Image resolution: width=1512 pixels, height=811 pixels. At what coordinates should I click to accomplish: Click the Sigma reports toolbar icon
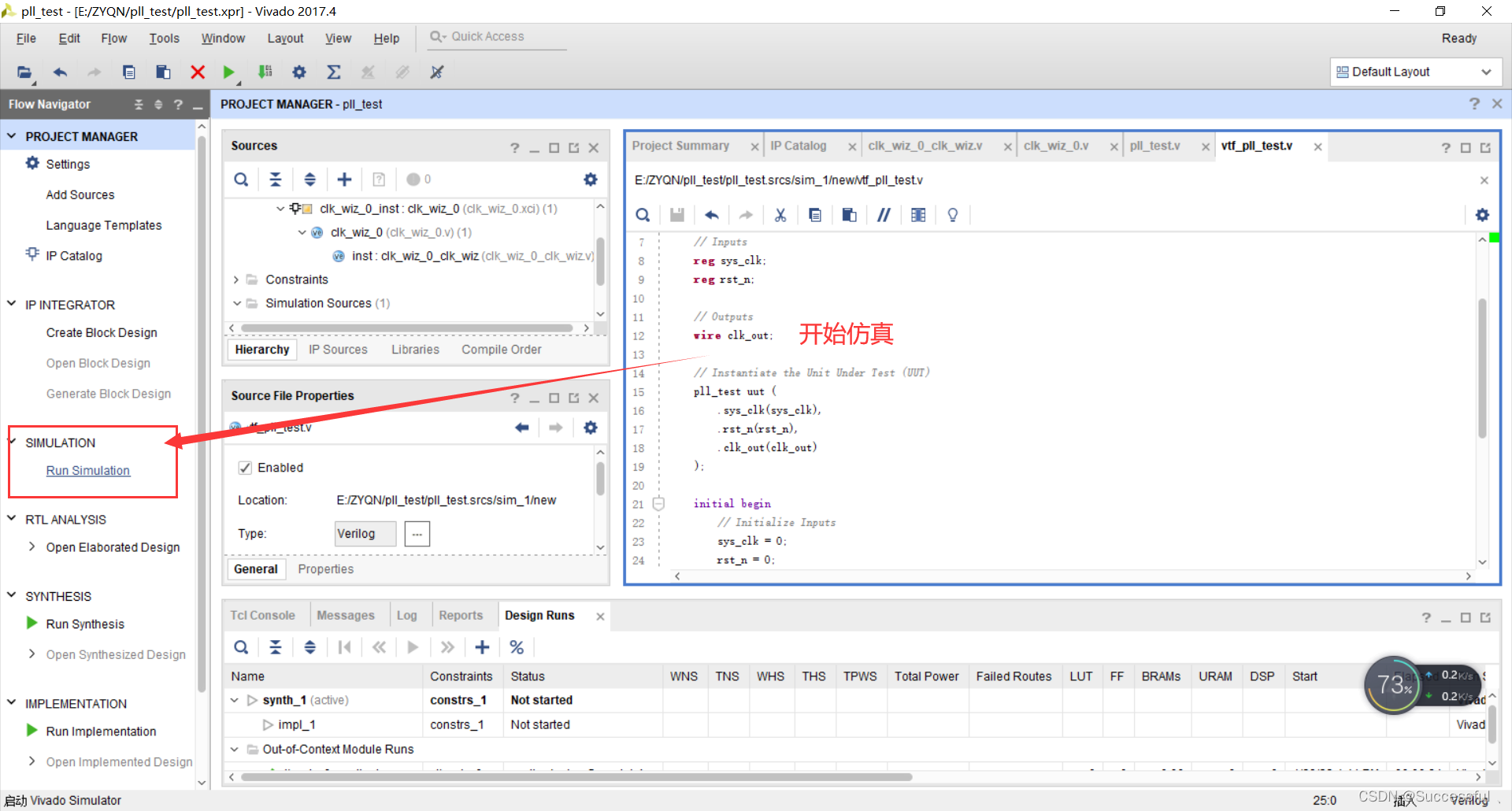[x=334, y=72]
